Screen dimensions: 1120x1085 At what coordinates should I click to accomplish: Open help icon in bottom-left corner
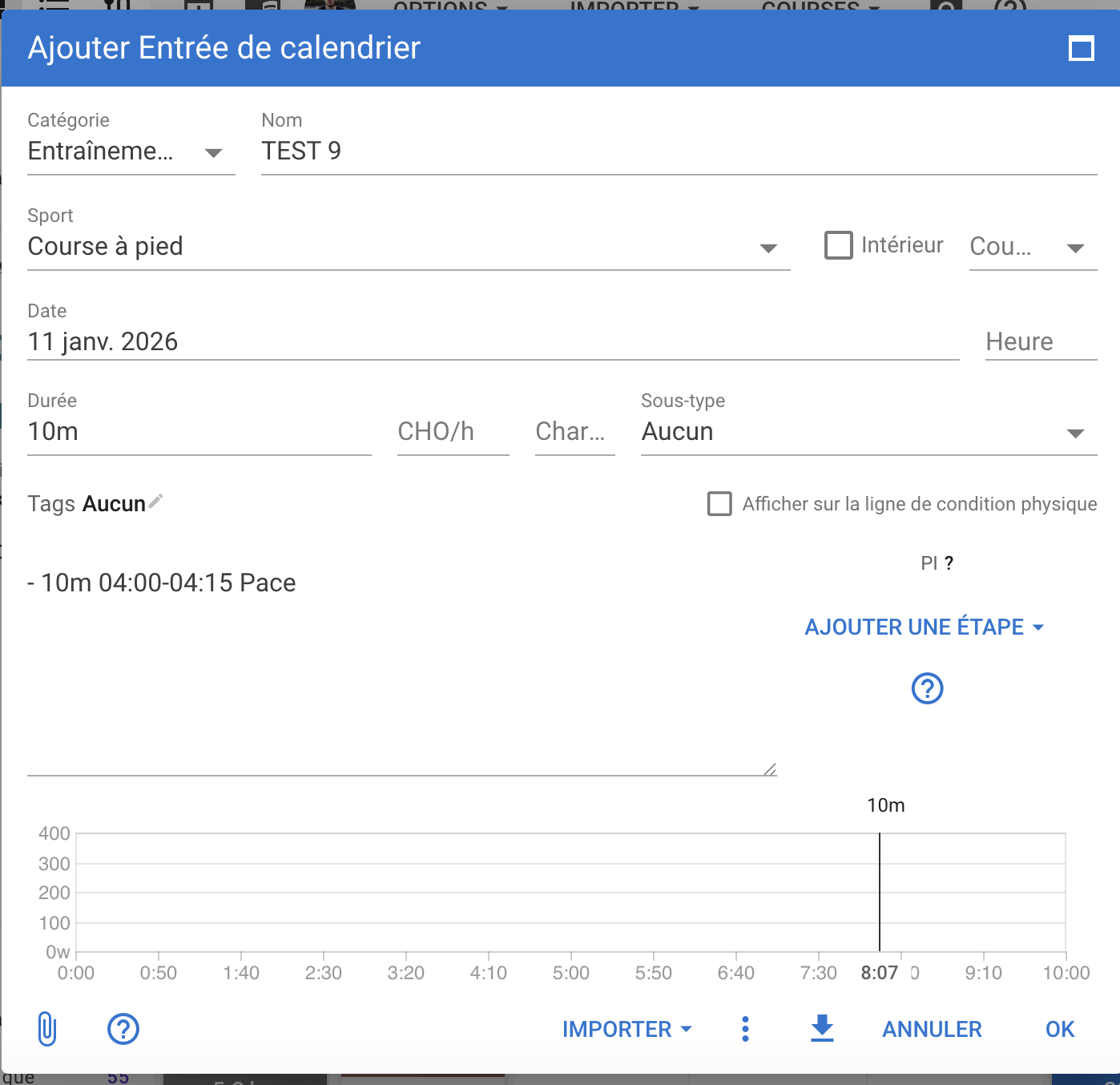point(123,1029)
